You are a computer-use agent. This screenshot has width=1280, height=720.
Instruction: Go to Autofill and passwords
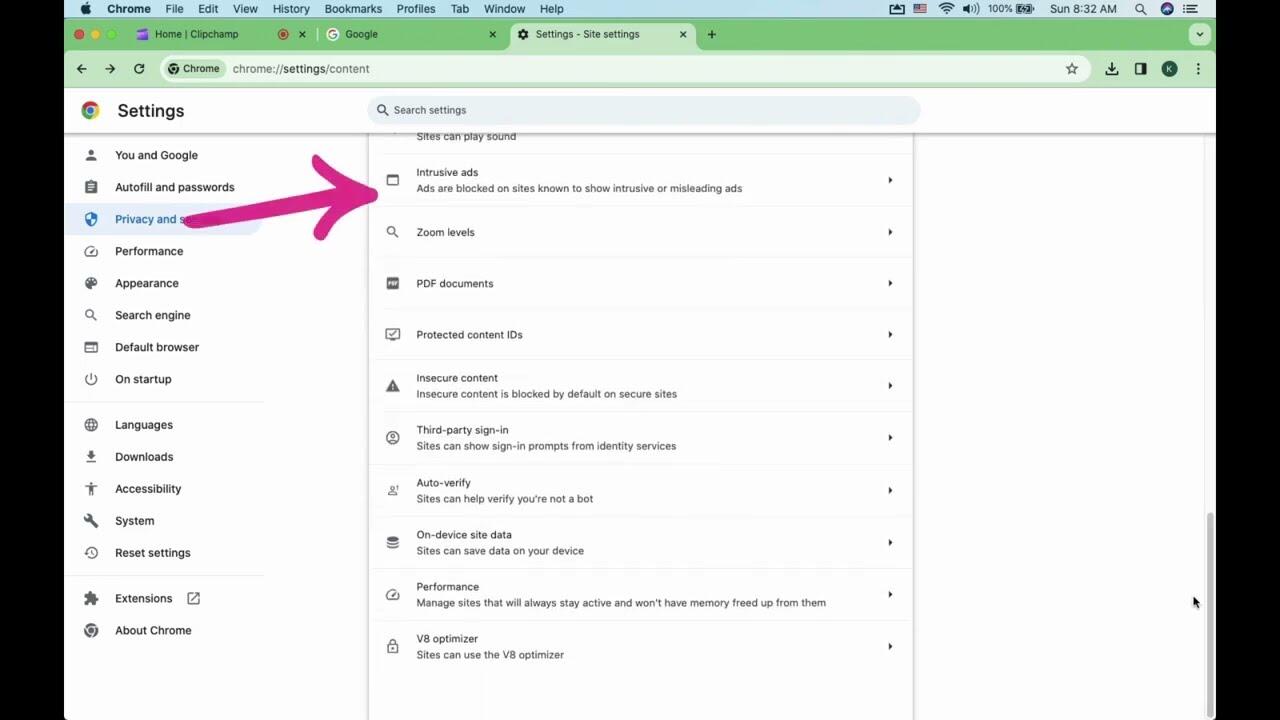point(174,187)
